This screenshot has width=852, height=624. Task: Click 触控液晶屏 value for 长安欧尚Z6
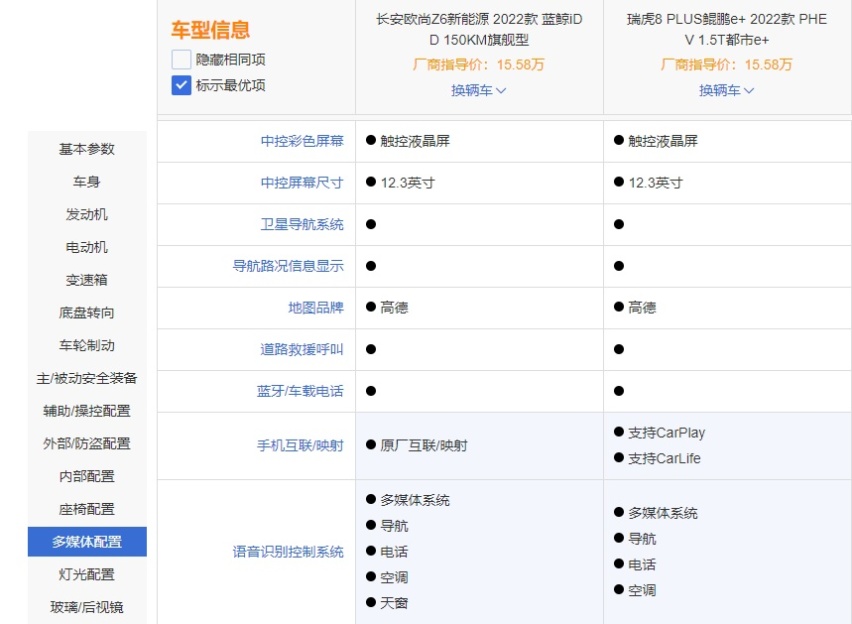pyautogui.click(x=415, y=141)
